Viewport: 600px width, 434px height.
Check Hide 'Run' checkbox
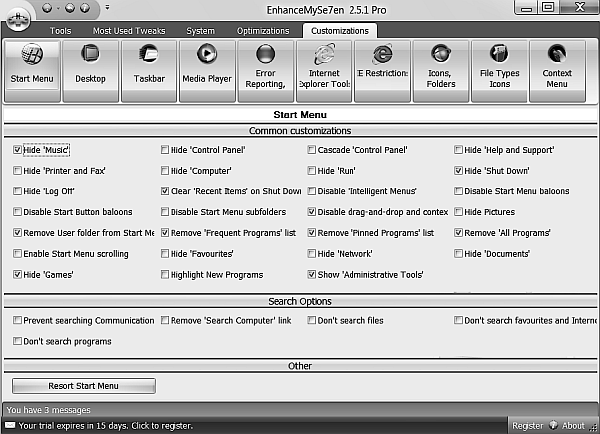311,171
